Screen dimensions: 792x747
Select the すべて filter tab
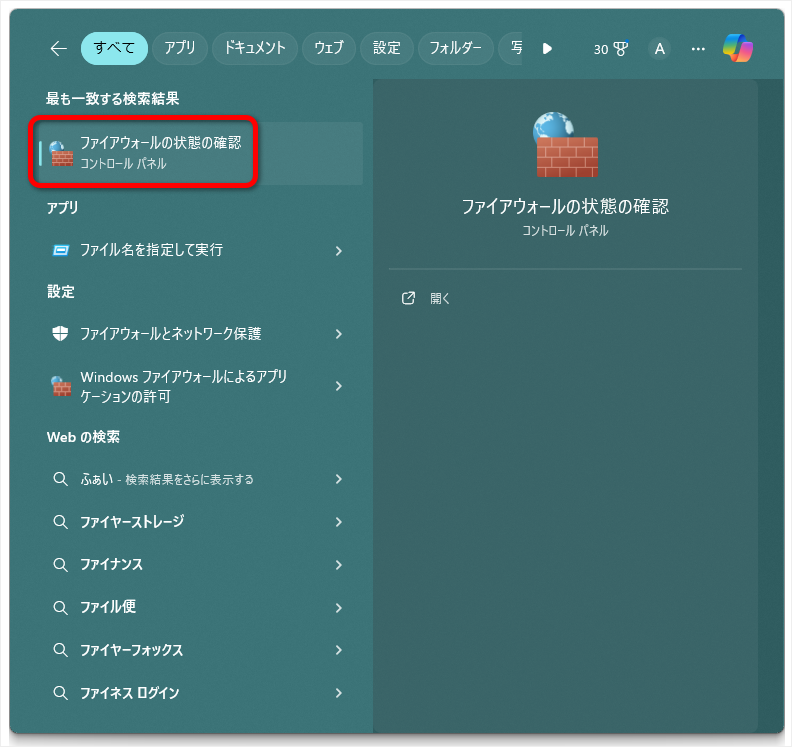point(114,48)
